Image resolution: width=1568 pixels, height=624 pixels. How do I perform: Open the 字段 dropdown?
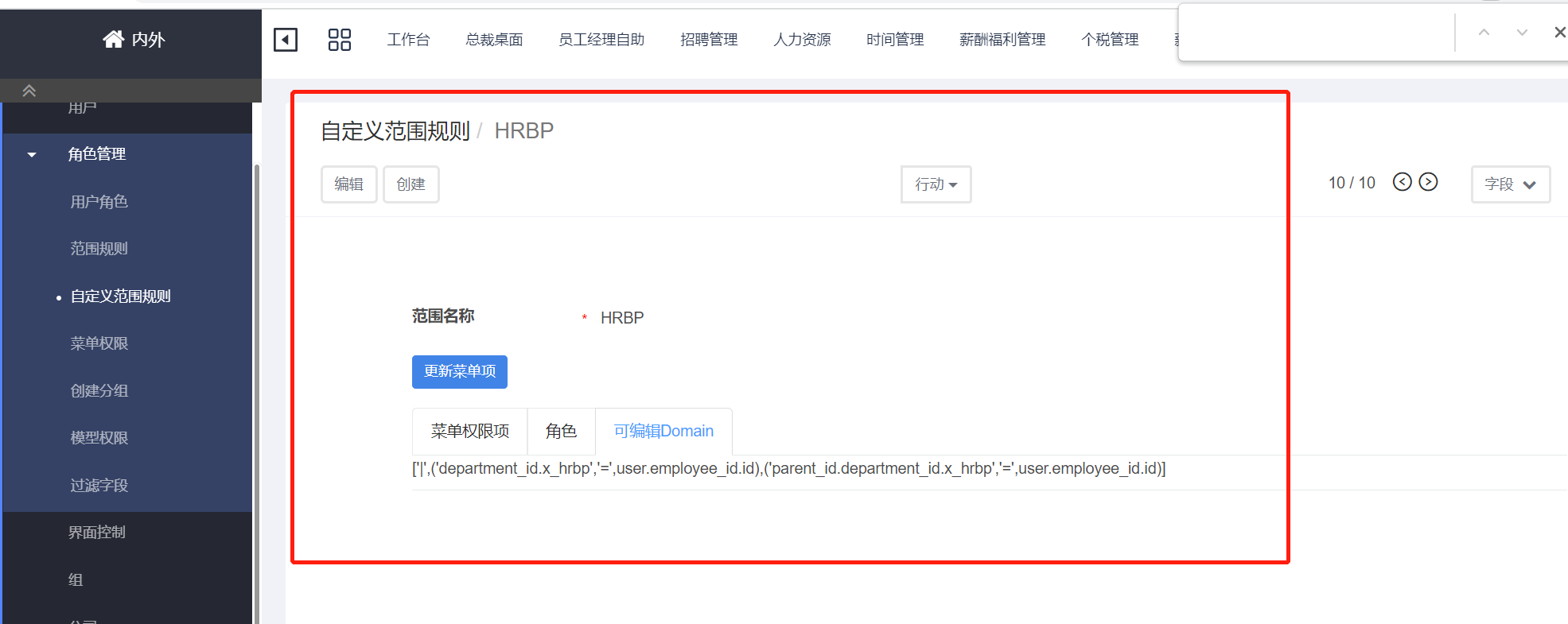(x=1510, y=184)
